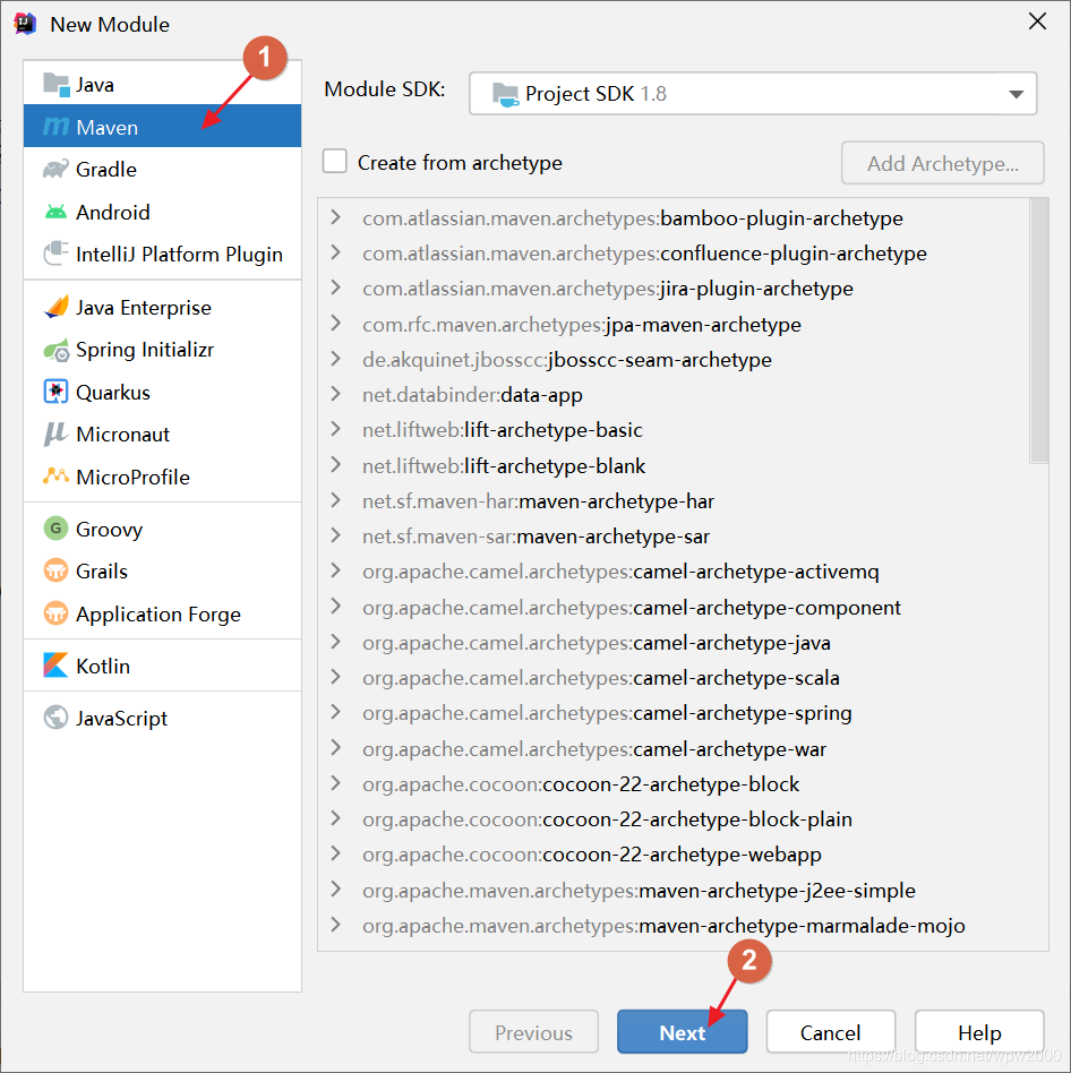
Task: Select Maven module type
Action: [x=162, y=127]
